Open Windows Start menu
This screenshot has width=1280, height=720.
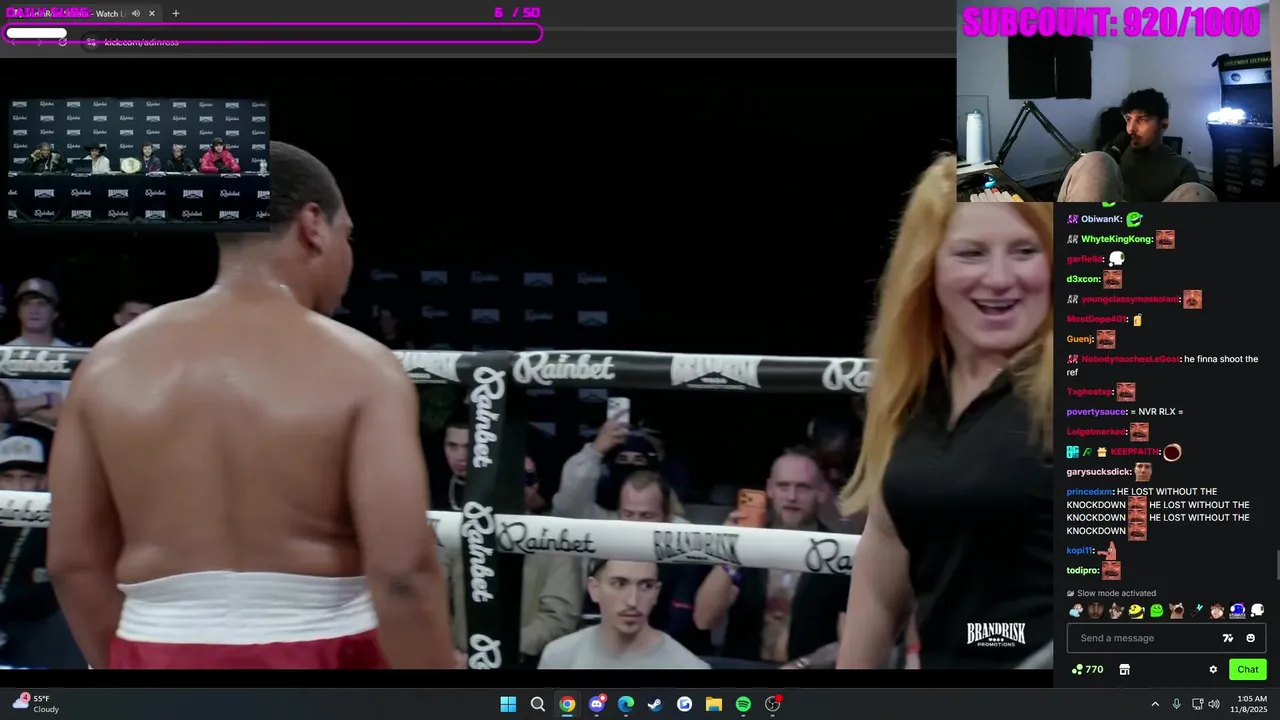click(x=508, y=704)
